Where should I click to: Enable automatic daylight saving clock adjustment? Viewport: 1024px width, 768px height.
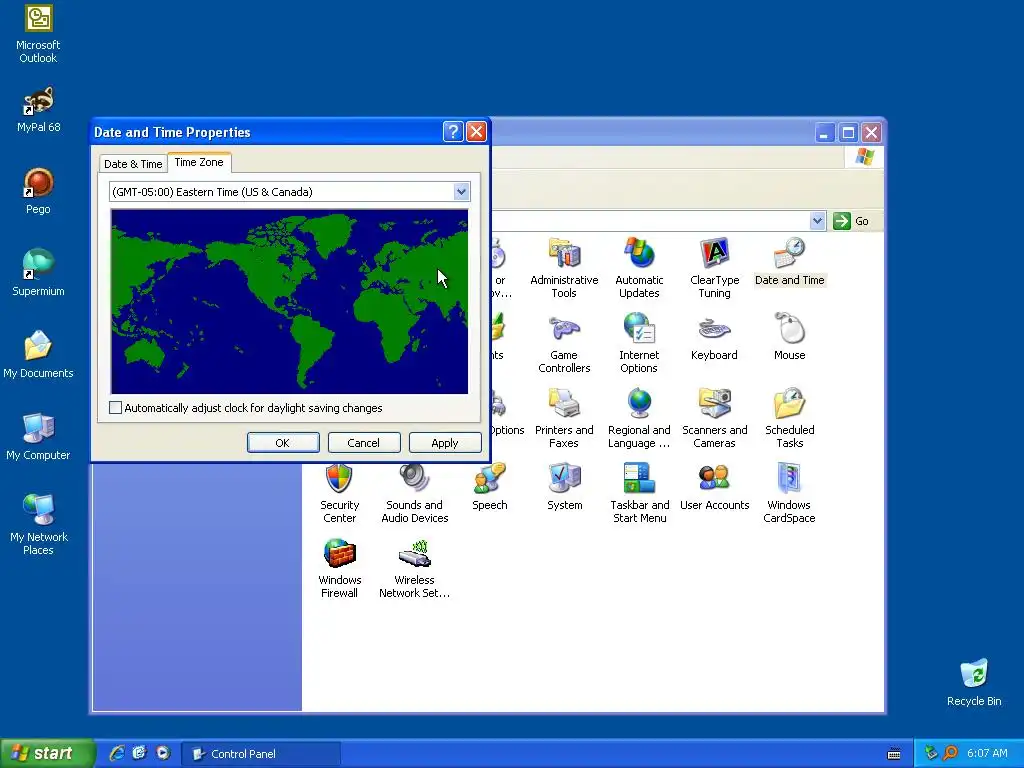(116, 408)
